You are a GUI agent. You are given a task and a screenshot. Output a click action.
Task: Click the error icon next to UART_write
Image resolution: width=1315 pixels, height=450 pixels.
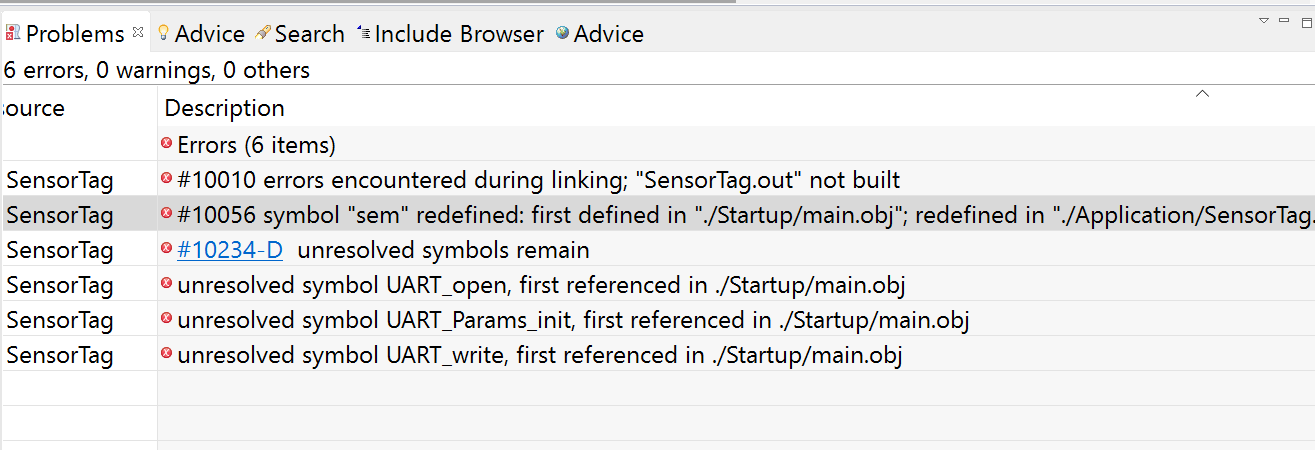(167, 353)
